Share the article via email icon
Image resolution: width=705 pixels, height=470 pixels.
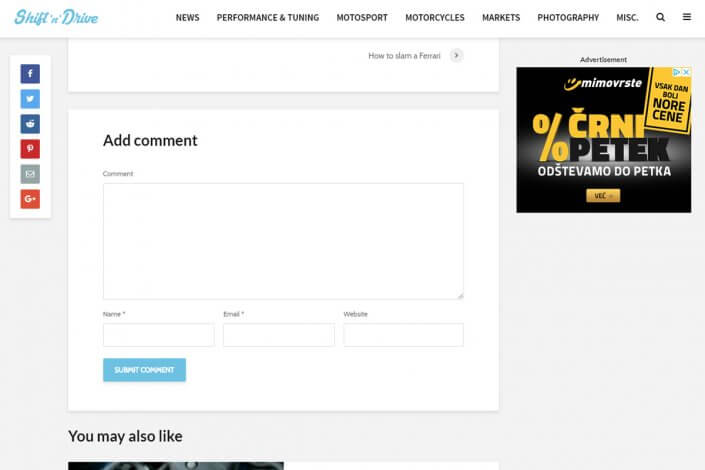[x=30, y=174]
